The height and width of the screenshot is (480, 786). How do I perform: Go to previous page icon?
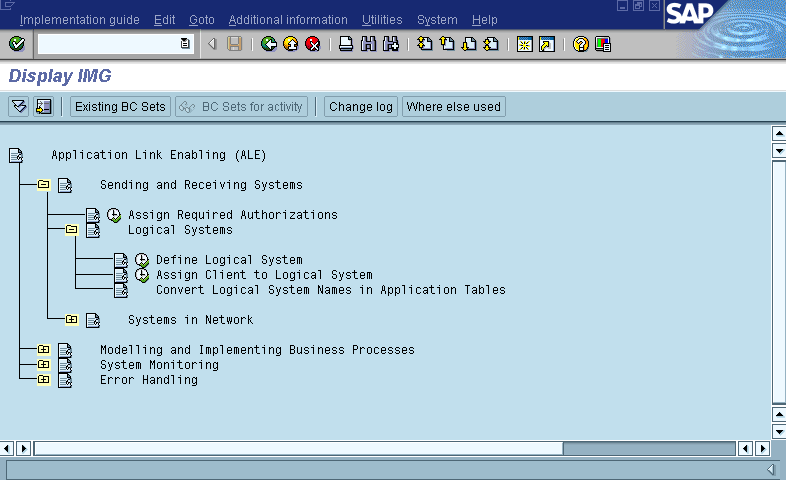(x=447, y=44)
